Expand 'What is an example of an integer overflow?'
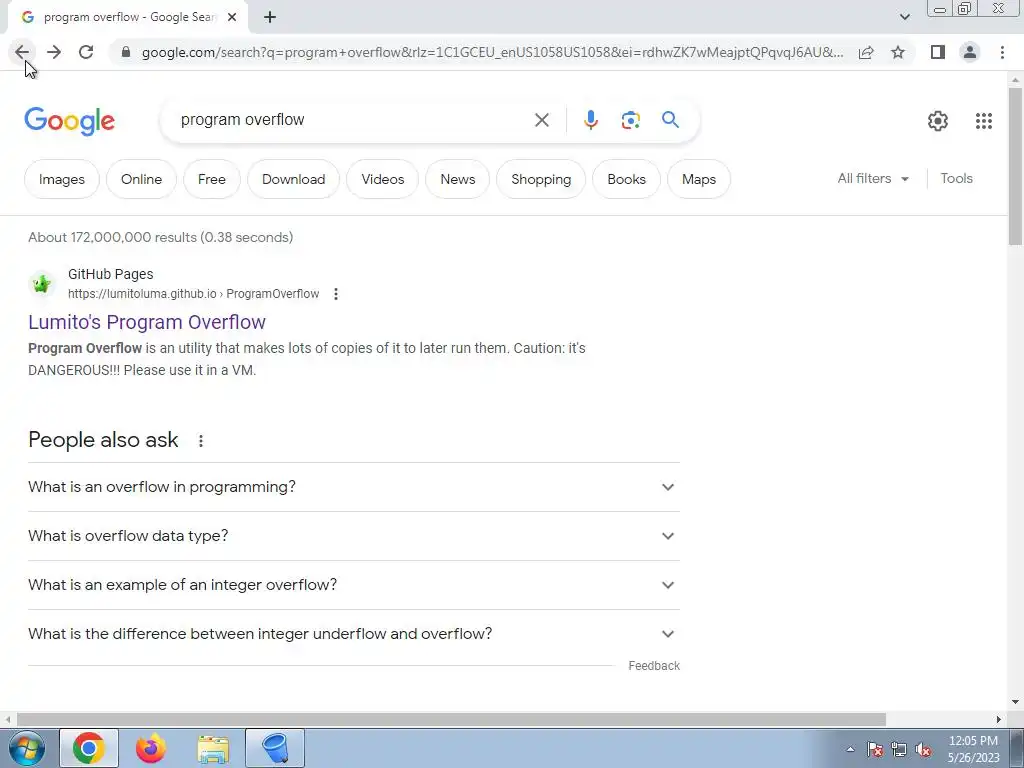The height and width of the screenshot is (768, 1024). [354, 585]
